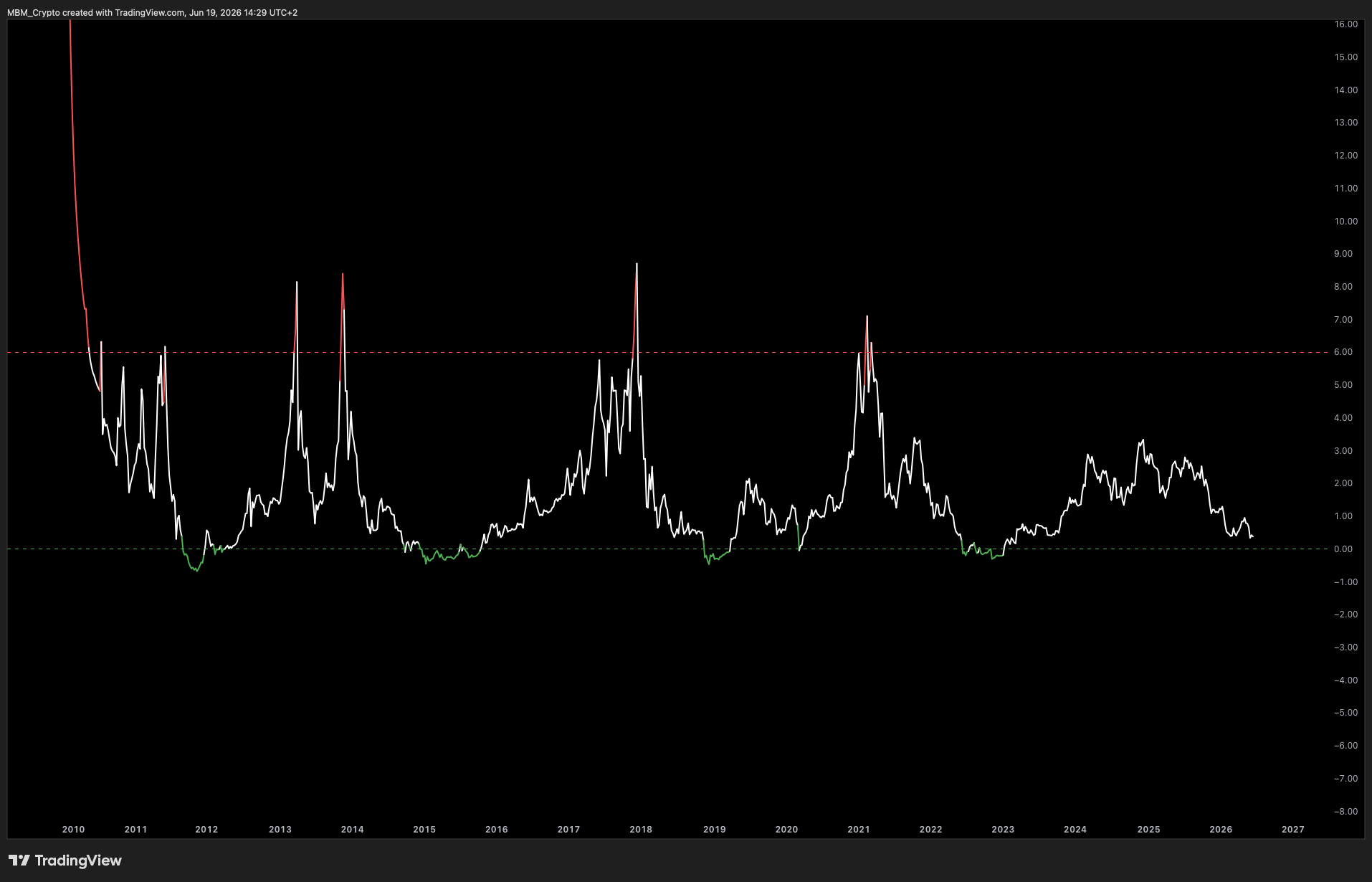
Task: Click the early-2013 peak near 8.1
Action: 297,283
